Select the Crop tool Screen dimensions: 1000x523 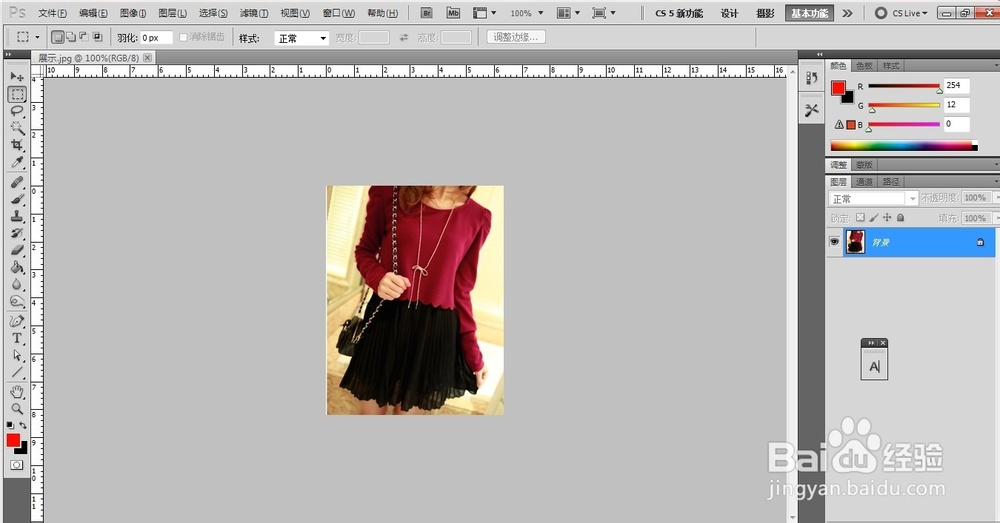click(x=17, y=145)
